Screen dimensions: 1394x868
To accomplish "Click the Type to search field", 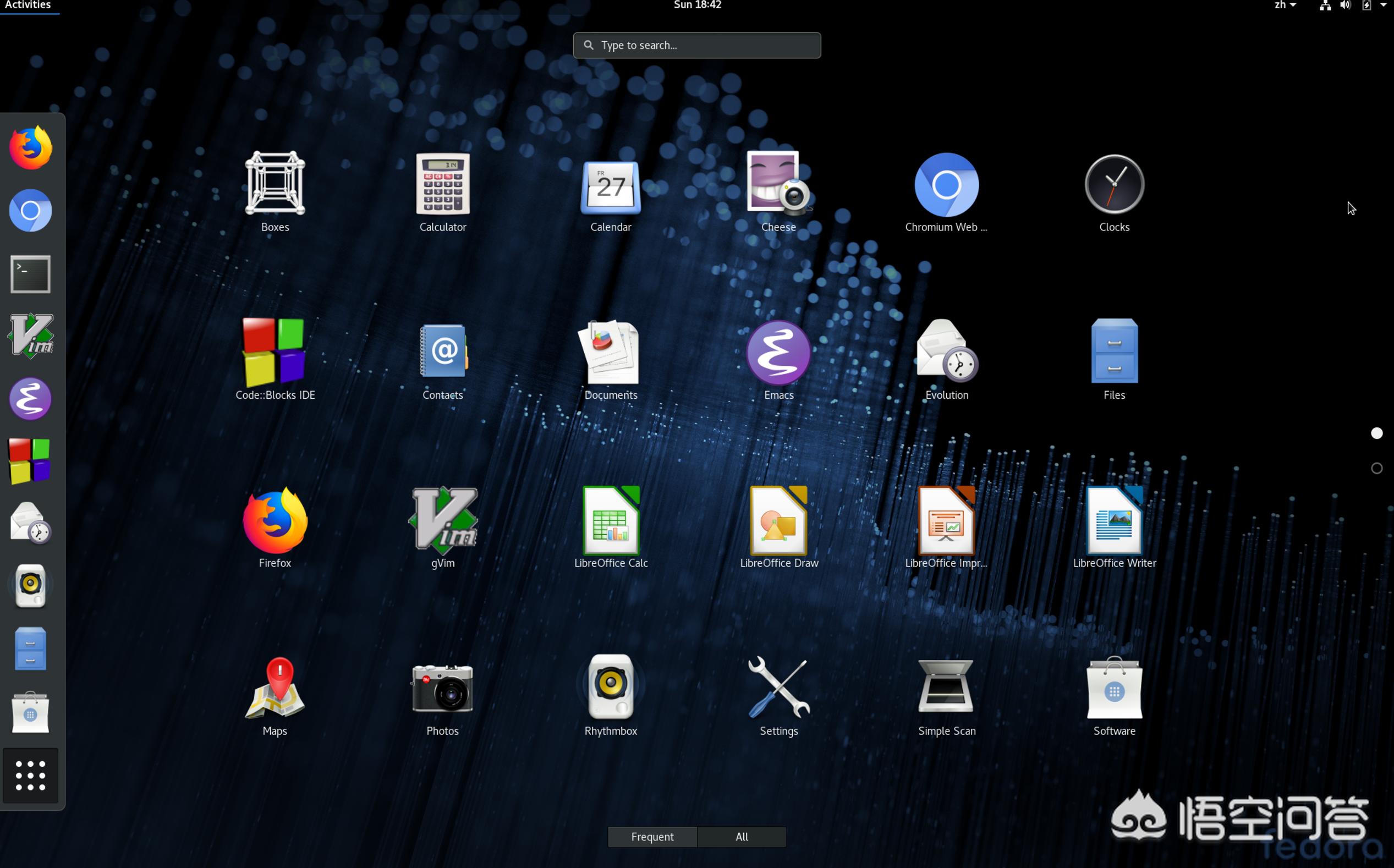I will [697, 45].
